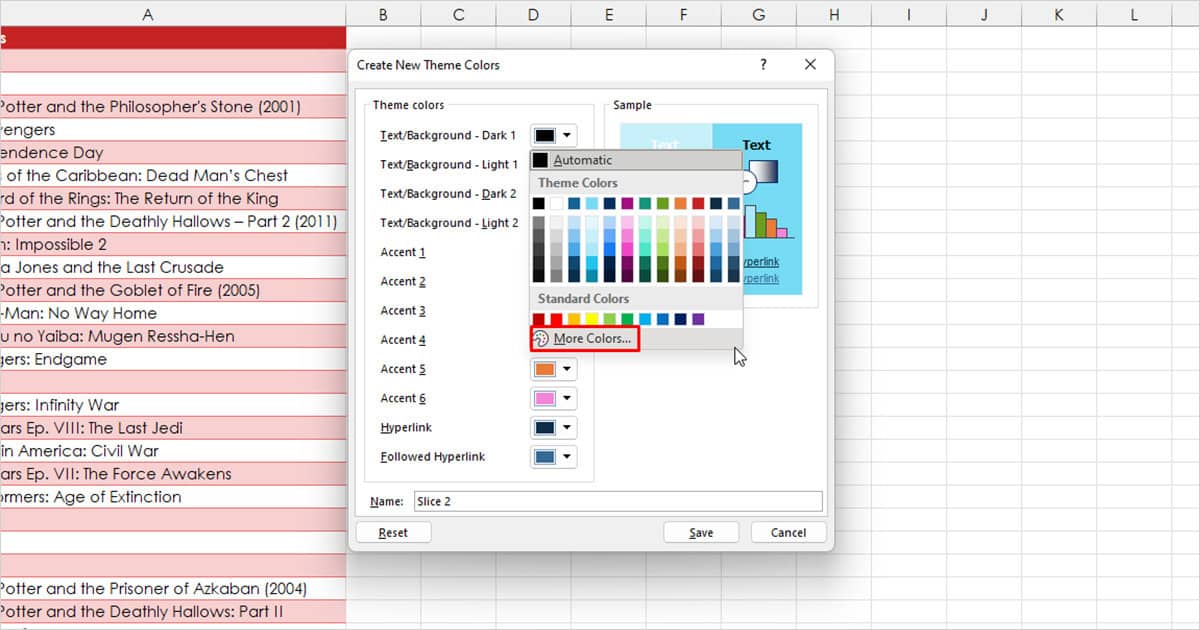Image resolution: width=1200 pixels, height=630 pixels.
Task: Click the Hyperlink color button
Action: tap(546, 427)
